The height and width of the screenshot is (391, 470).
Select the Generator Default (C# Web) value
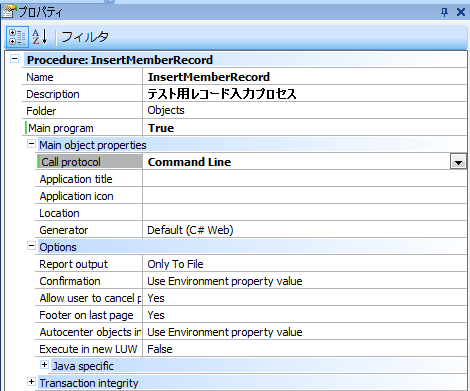click(x=305, y=230)
